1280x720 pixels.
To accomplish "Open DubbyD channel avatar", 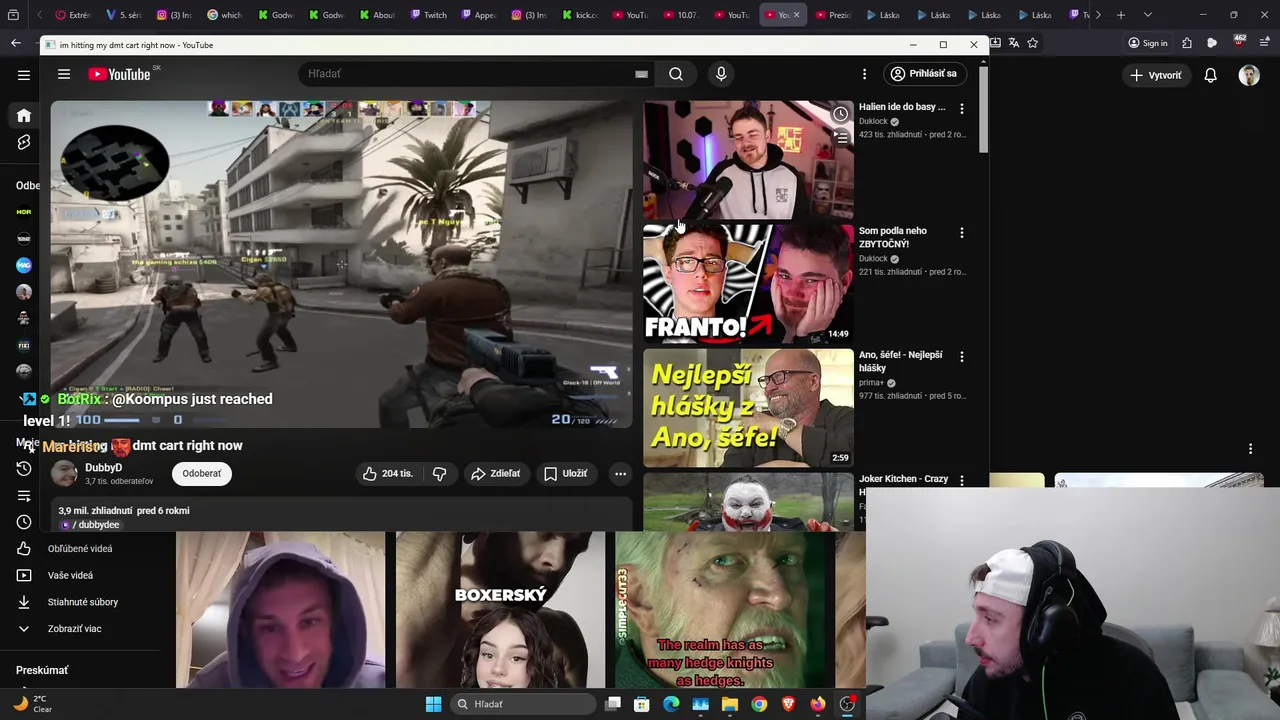I will (x=64, y=474).
